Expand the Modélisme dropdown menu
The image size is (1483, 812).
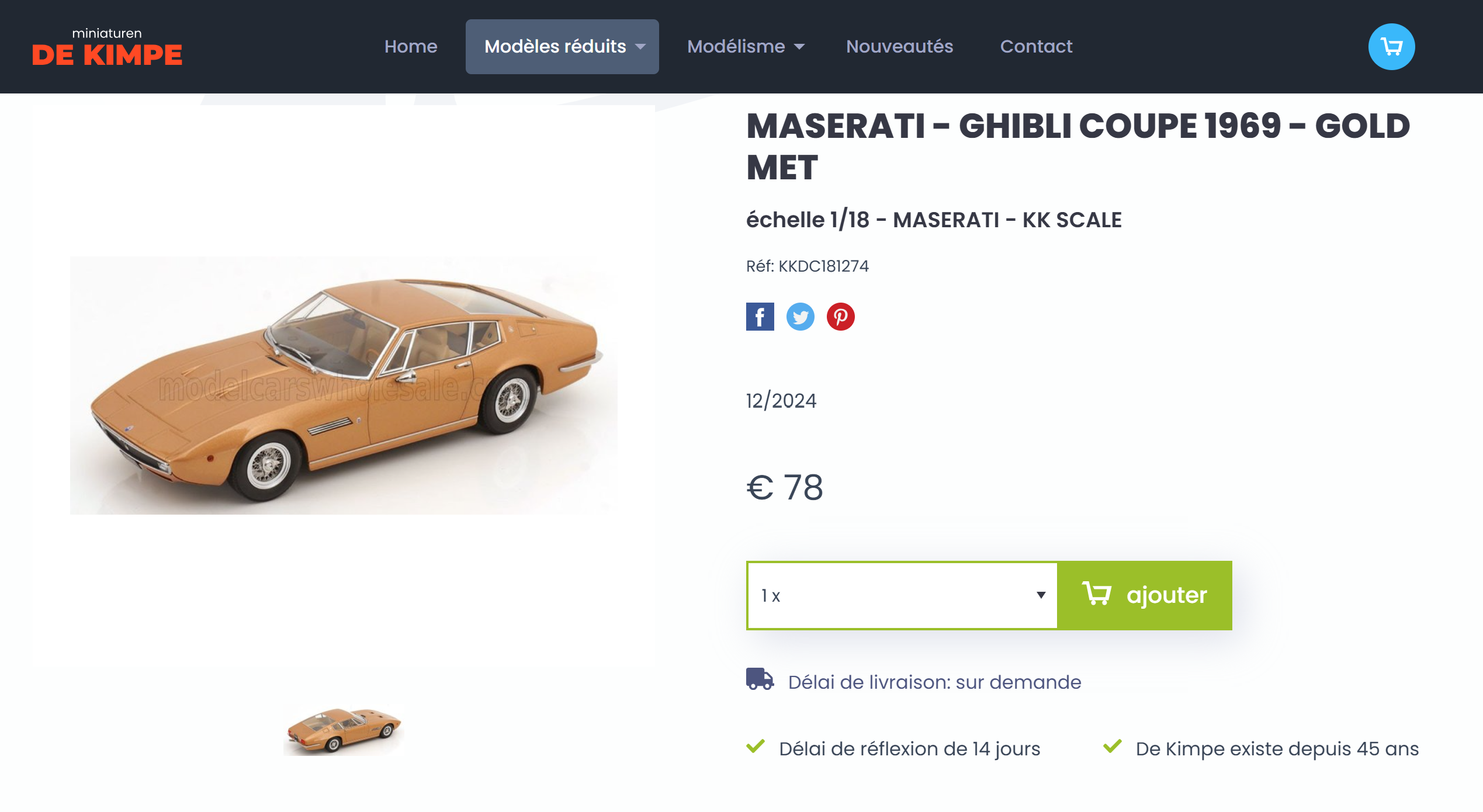746,47
